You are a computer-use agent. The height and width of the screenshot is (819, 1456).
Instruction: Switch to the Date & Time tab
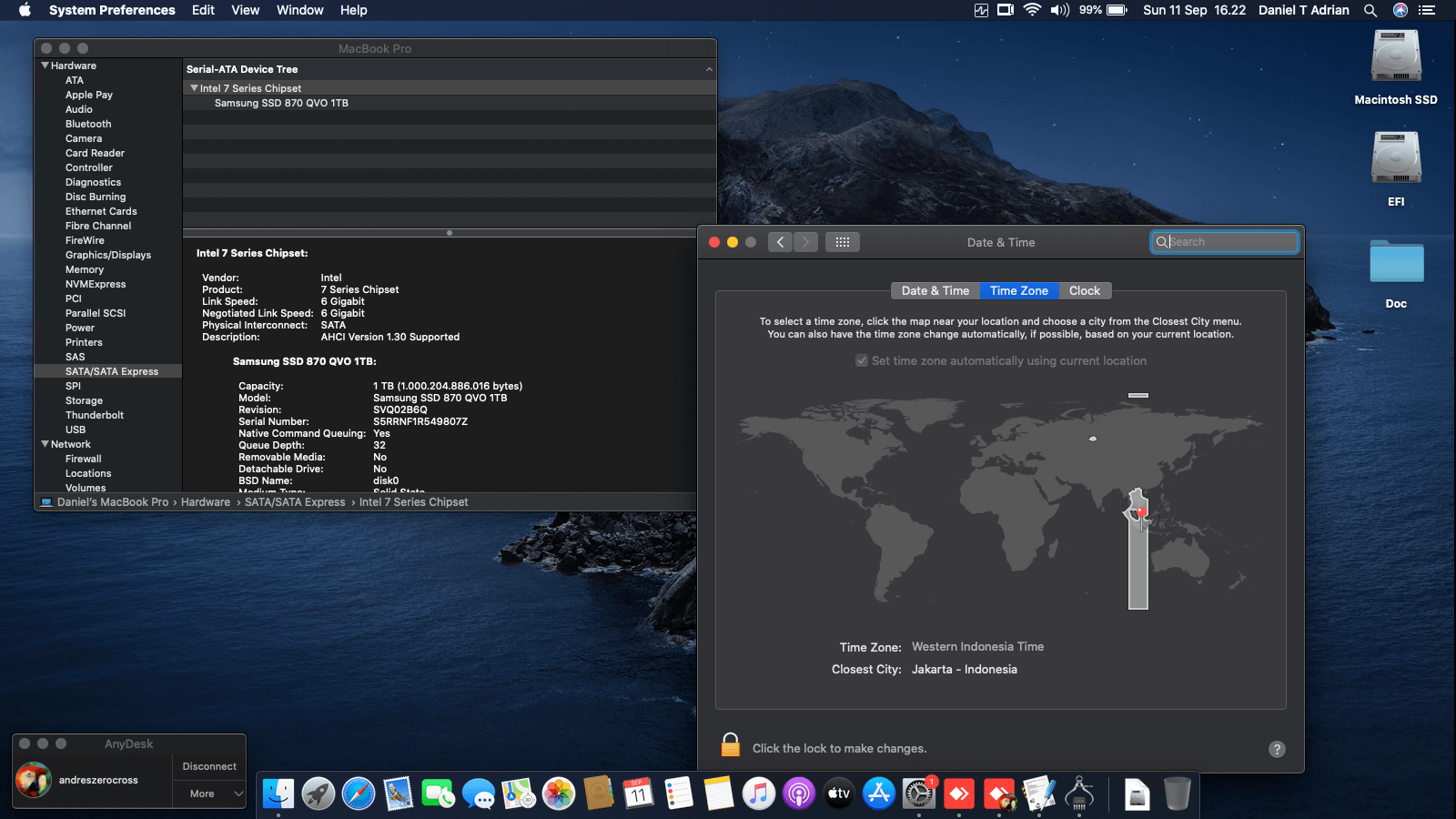(935, 290)
